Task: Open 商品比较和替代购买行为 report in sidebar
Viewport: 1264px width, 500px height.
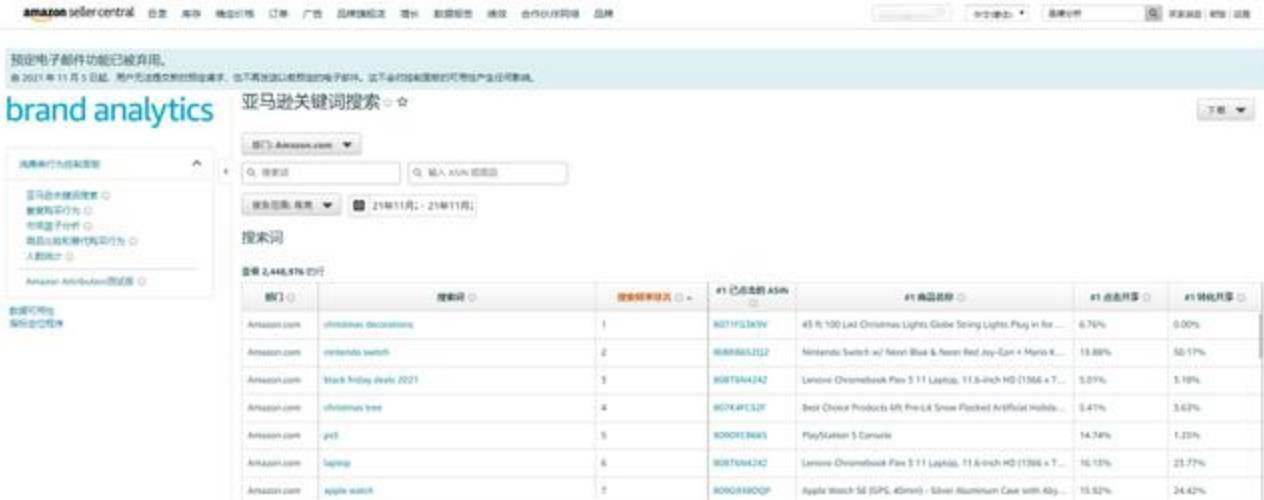Action: [x=76, y=241]
